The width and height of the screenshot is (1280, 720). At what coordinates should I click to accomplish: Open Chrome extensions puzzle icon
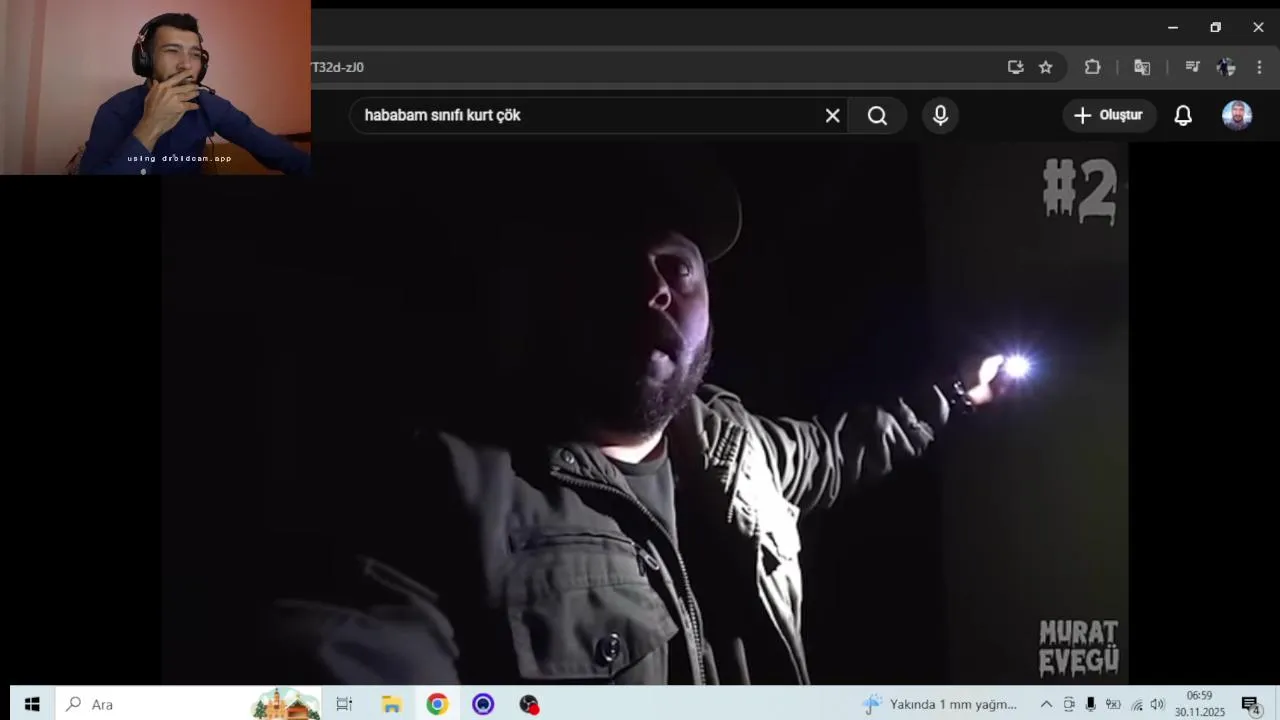(1092, 67)
